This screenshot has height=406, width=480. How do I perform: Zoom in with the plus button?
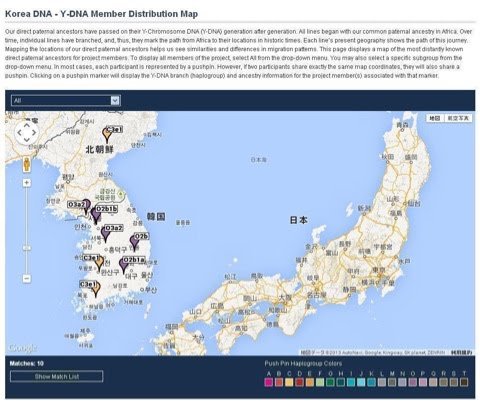tap(27, 183)
